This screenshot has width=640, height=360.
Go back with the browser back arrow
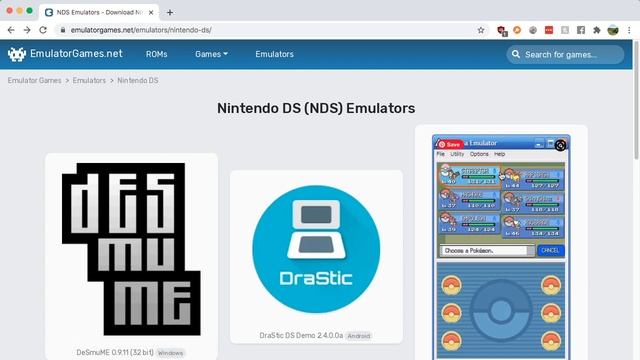coord(11,30)
